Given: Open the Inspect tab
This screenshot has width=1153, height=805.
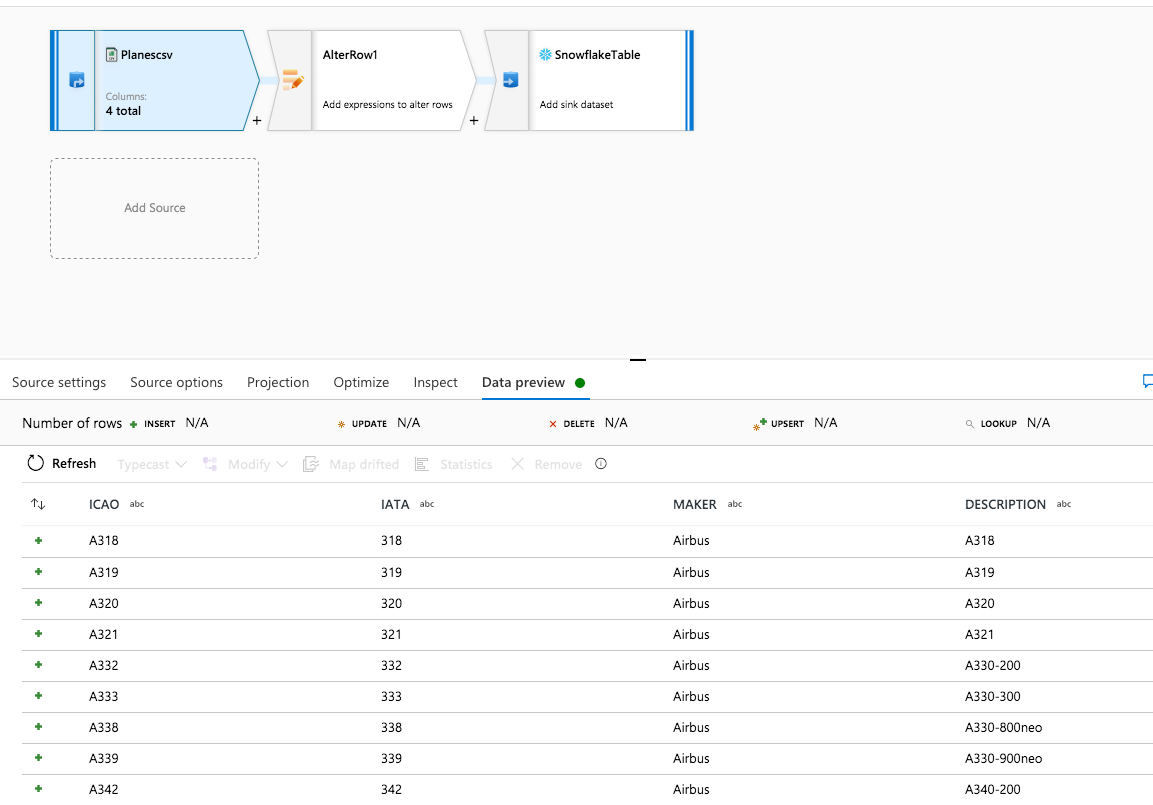Looking at the screenshot, I should coord(435,382).
